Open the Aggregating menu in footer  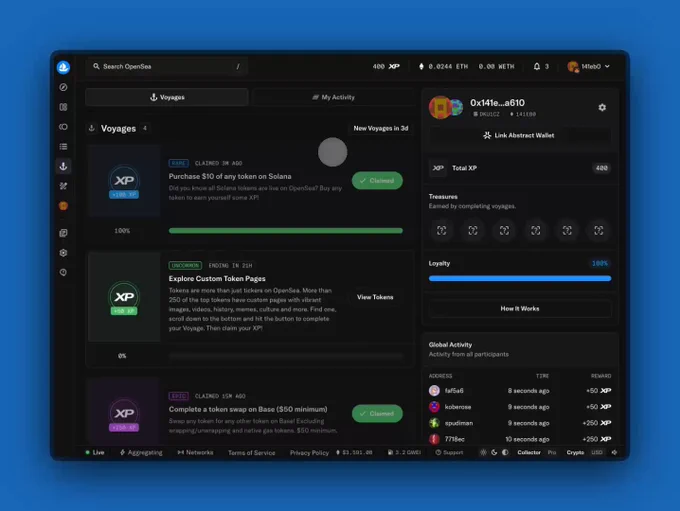[x=141, y=452]
